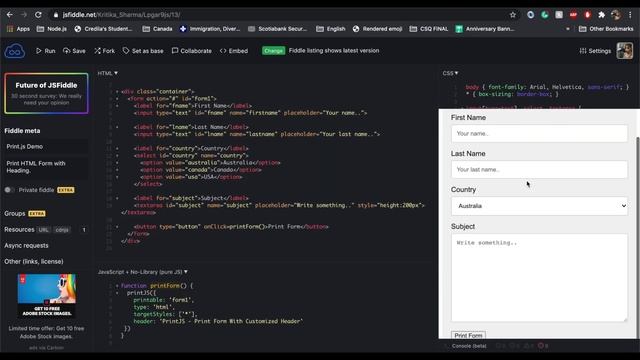The height and width of the screenshot is (360, 640).
Task: Expand Other (links, license) section
Action: [34, 261]
